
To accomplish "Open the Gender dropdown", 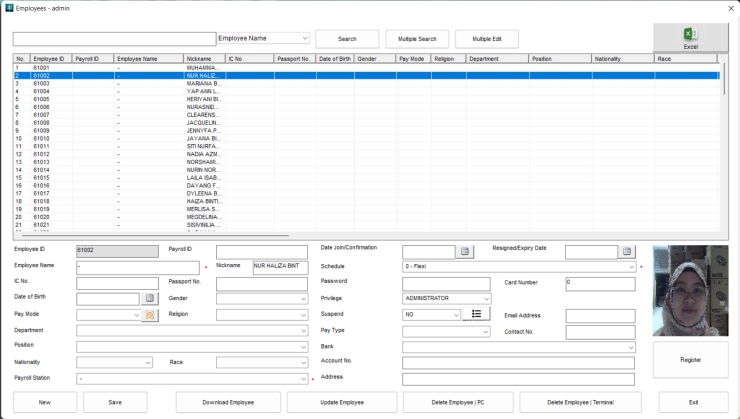I will [302, 298].
